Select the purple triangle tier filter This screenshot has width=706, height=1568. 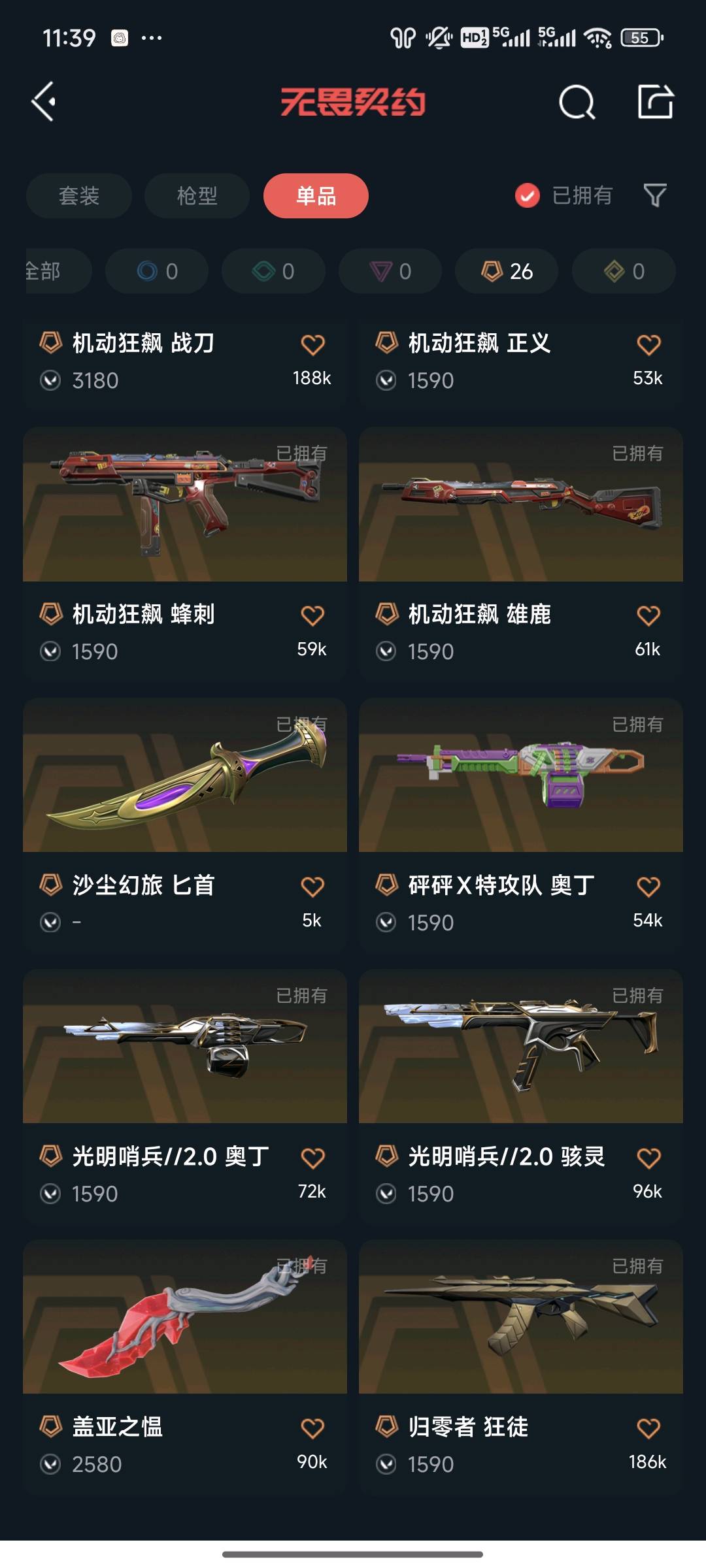(x=390, y=271)
